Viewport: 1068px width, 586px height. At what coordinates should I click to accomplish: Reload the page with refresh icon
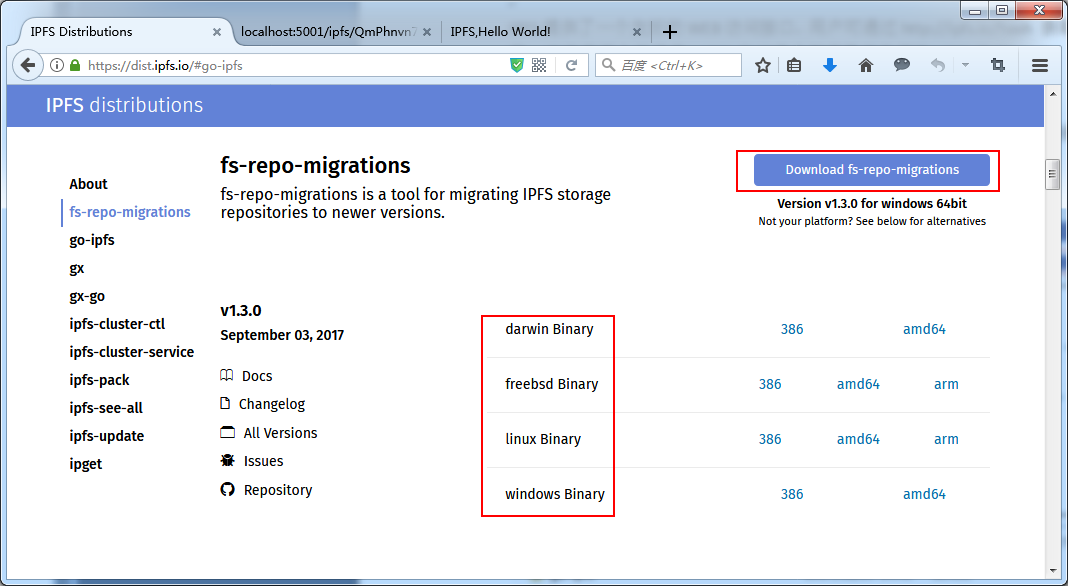[x=570, y=64]
